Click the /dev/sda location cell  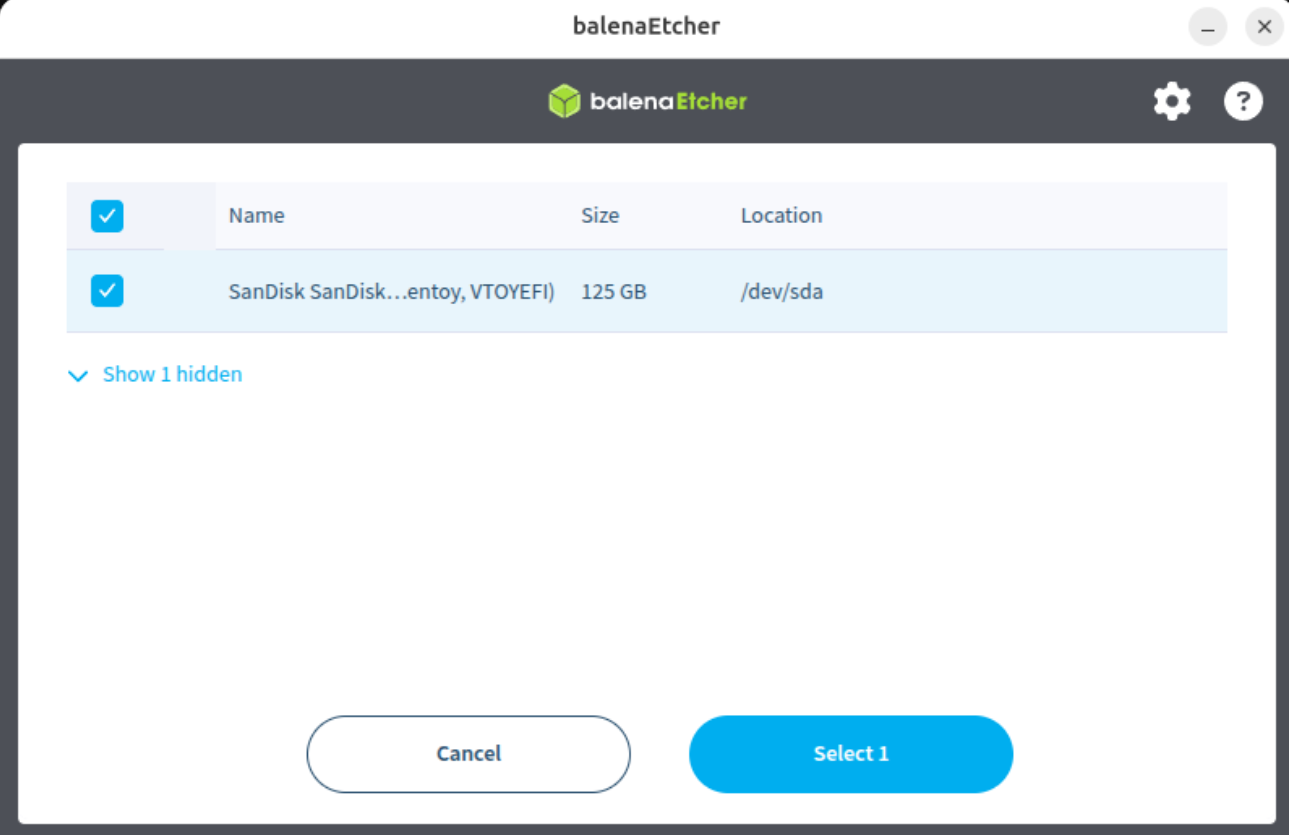pos(781,292)
